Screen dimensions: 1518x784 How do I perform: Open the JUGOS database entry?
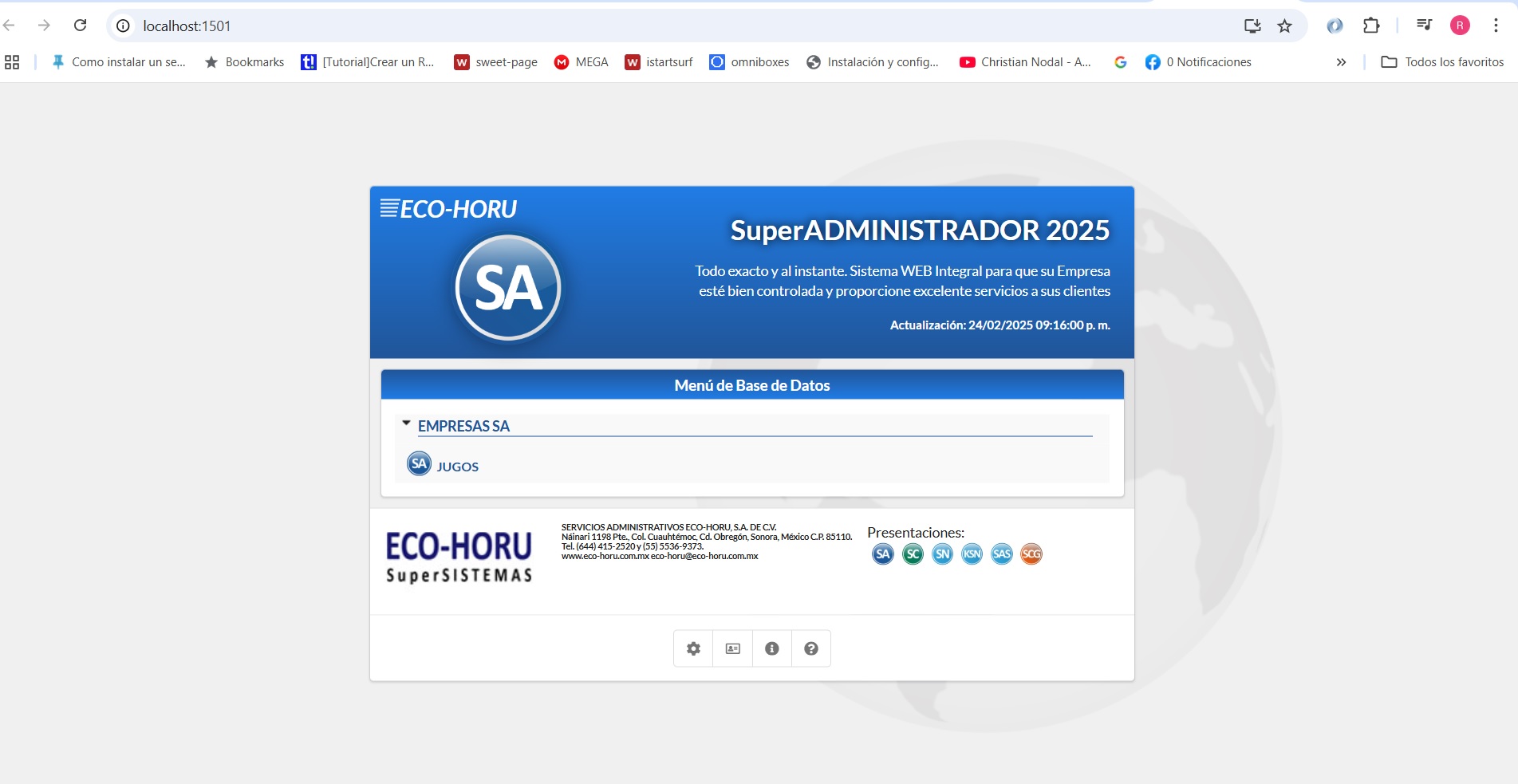coord(457,467)
